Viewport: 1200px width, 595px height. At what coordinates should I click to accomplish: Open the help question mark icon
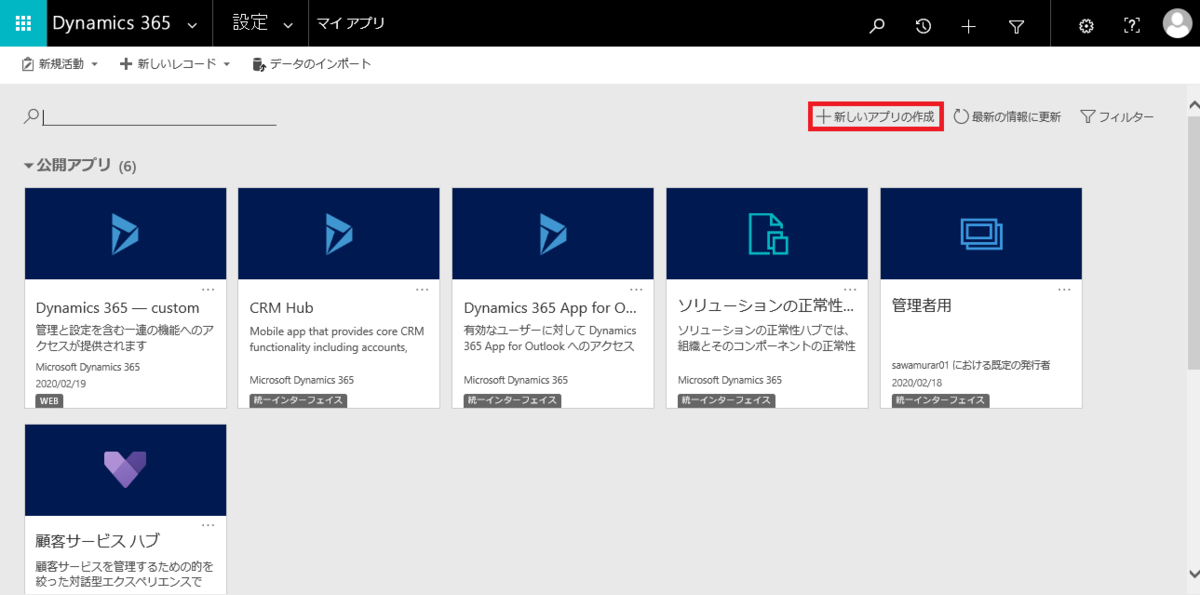coord(1132,25)
